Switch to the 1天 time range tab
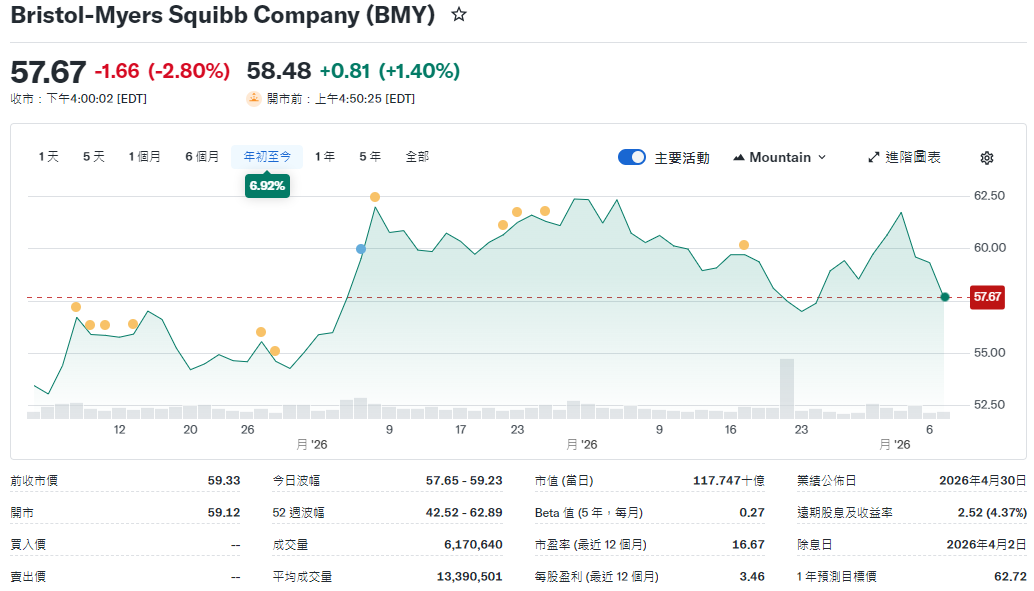The height and width of the screenshot is (591, 1034). (x=47, y=157)
